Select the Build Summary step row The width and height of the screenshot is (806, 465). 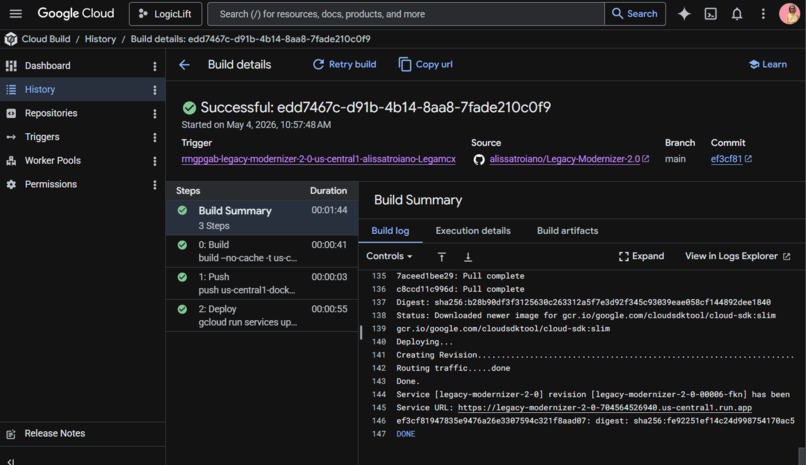point(262,218)
